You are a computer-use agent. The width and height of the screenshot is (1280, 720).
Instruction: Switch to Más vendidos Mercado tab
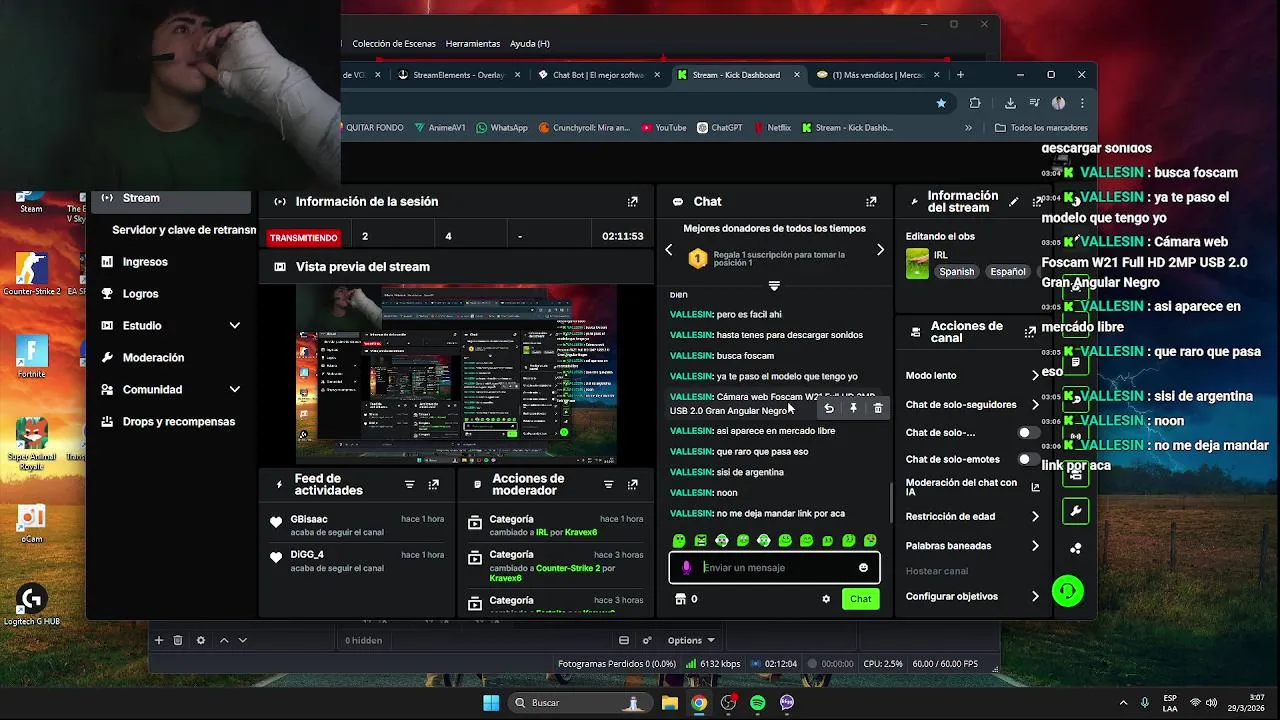878,75
